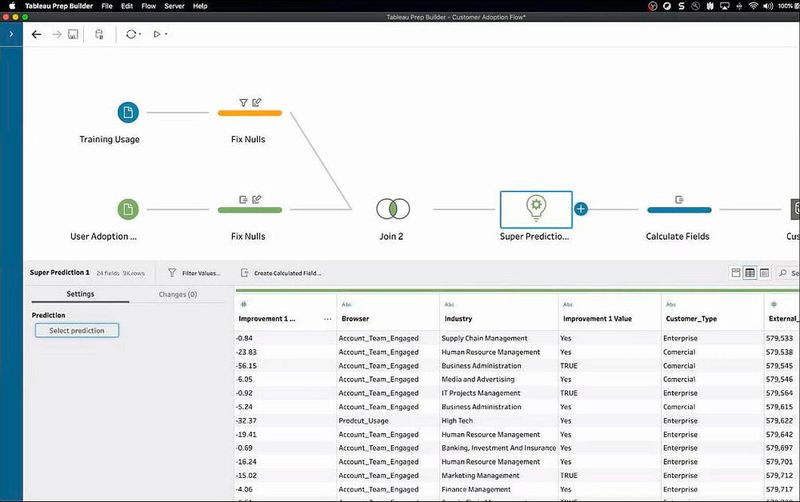
Task: Open more options on Improvement 1 column
Action: coord(328,319)
